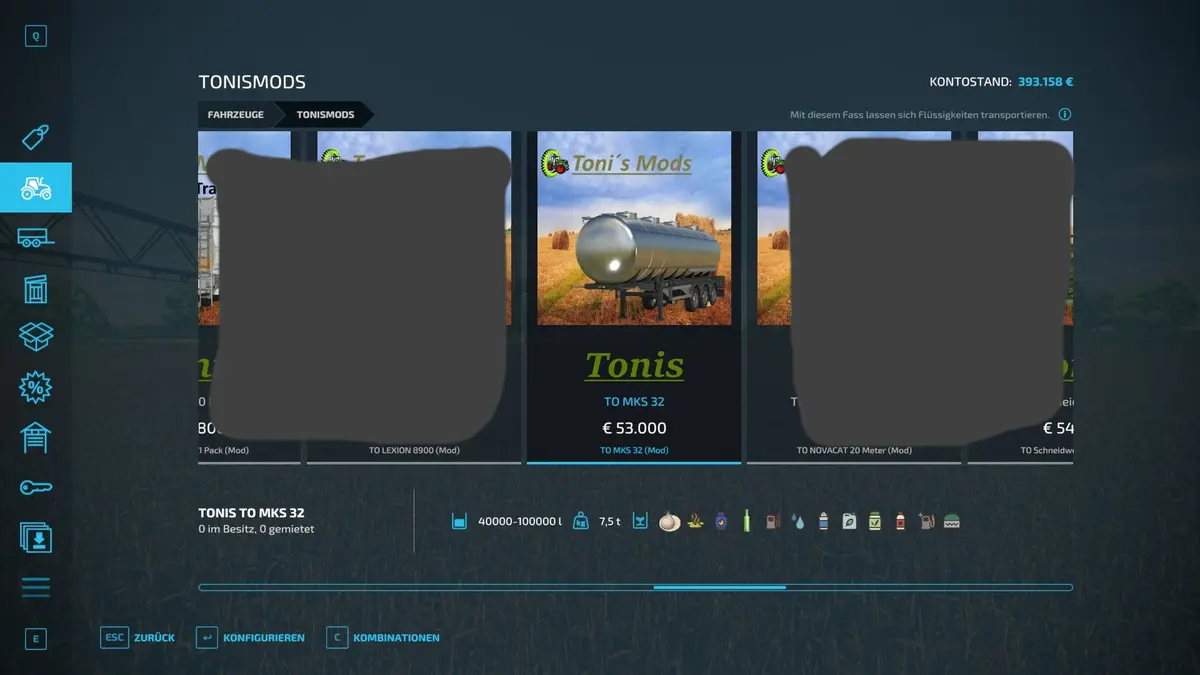Click the info icon beside the description
Viewport: 1200px width, 675px height.
tap(1065, 115)
